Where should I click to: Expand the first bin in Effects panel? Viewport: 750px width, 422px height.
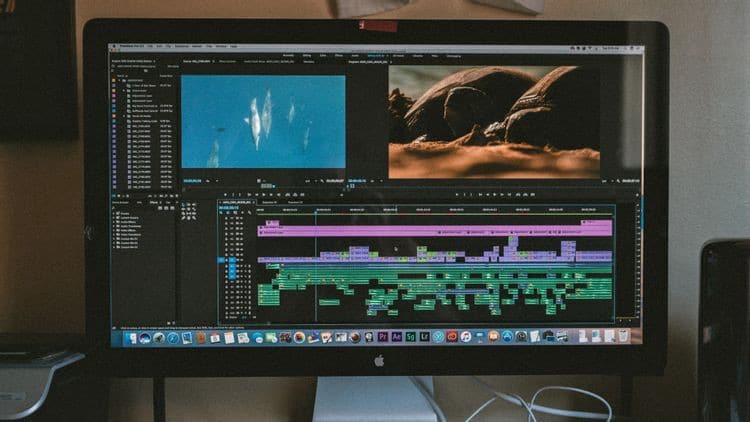(115, 213)
